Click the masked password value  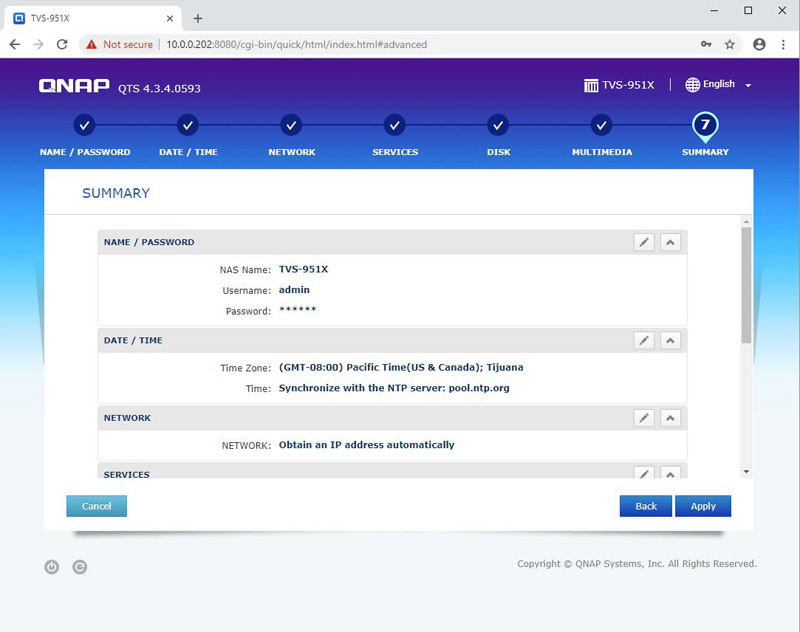pyautogui.click(x=298, y=310)
